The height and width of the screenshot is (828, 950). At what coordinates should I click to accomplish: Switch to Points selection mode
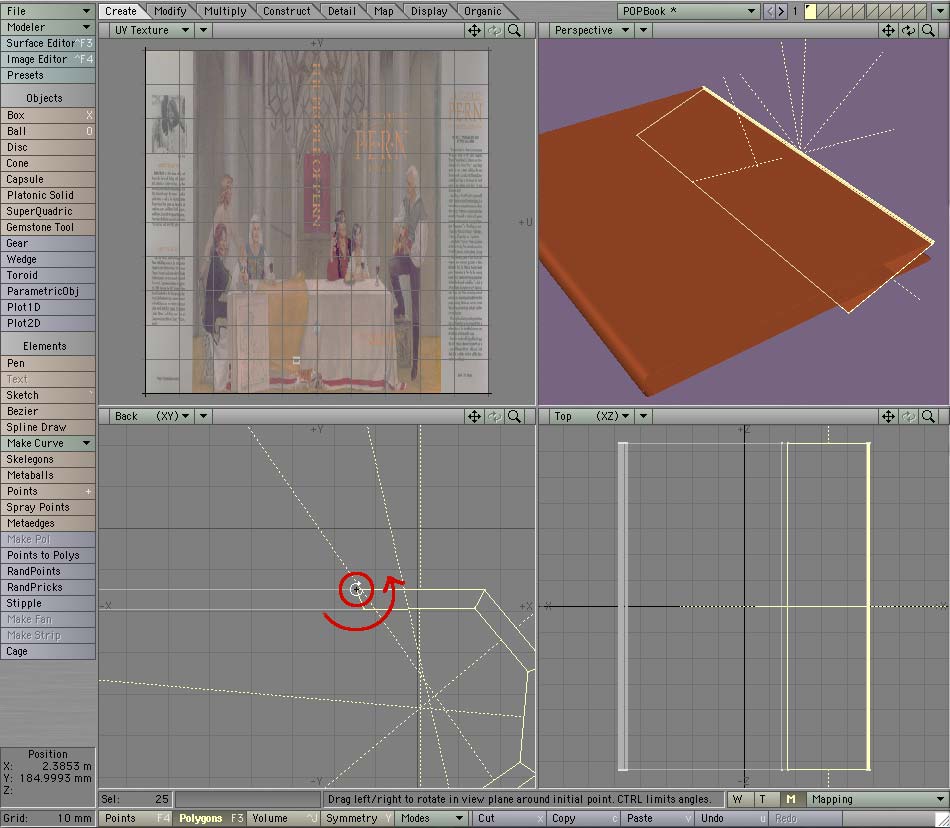pos(136,818)
